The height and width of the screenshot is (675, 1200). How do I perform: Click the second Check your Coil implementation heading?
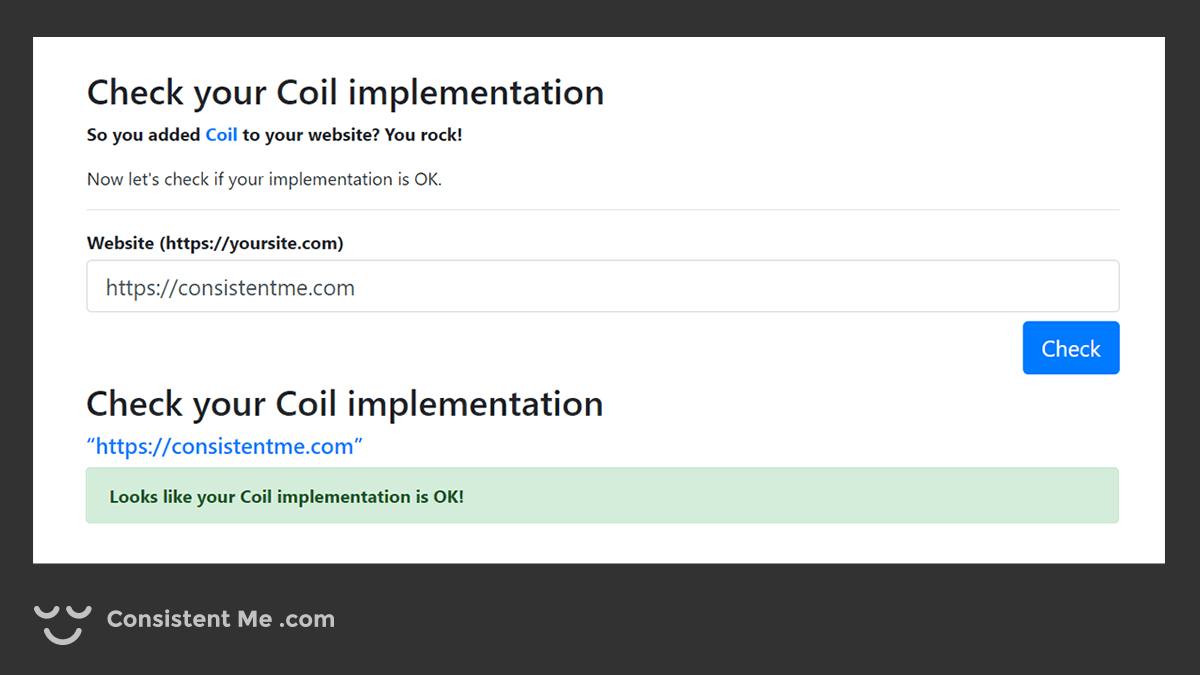(345, 404)
